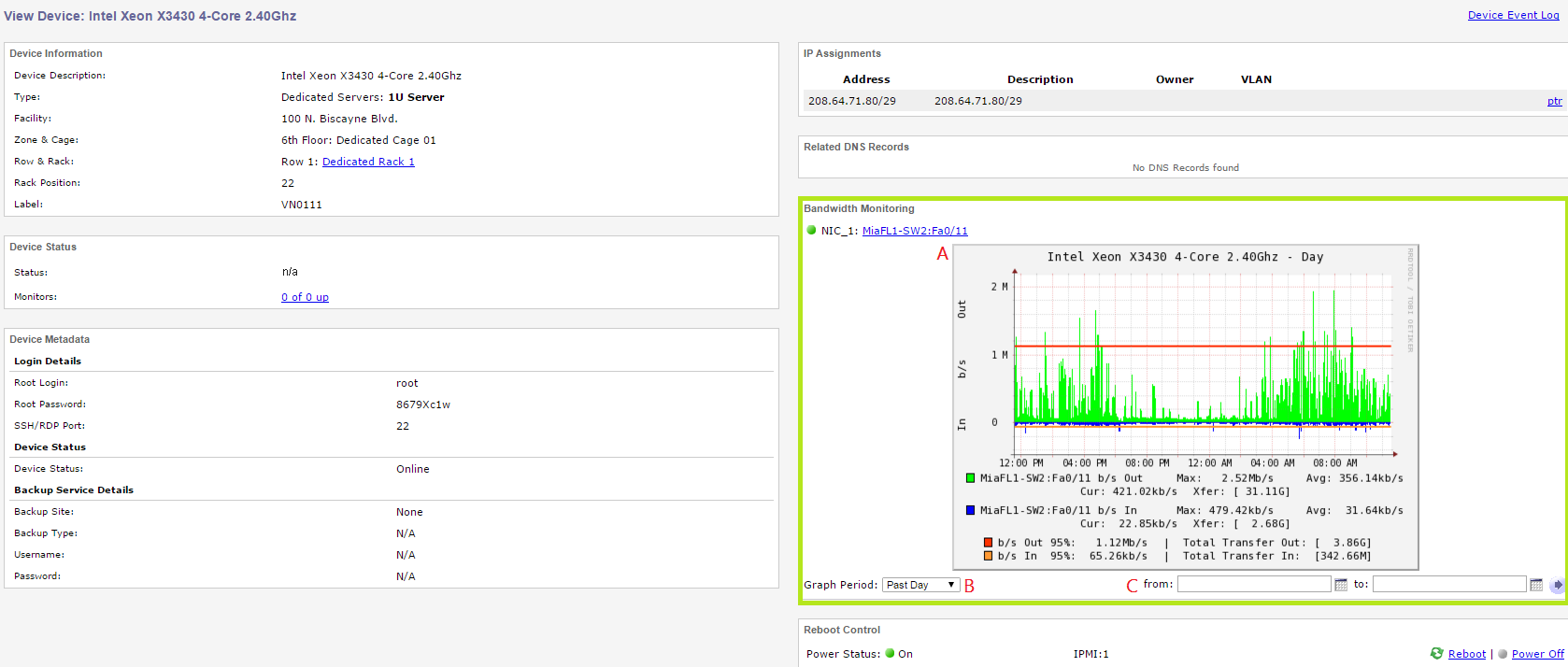Expand the Graph Period dropdown
The image size is (1568, 667).
pyautogui.click(x=920, y=585)
